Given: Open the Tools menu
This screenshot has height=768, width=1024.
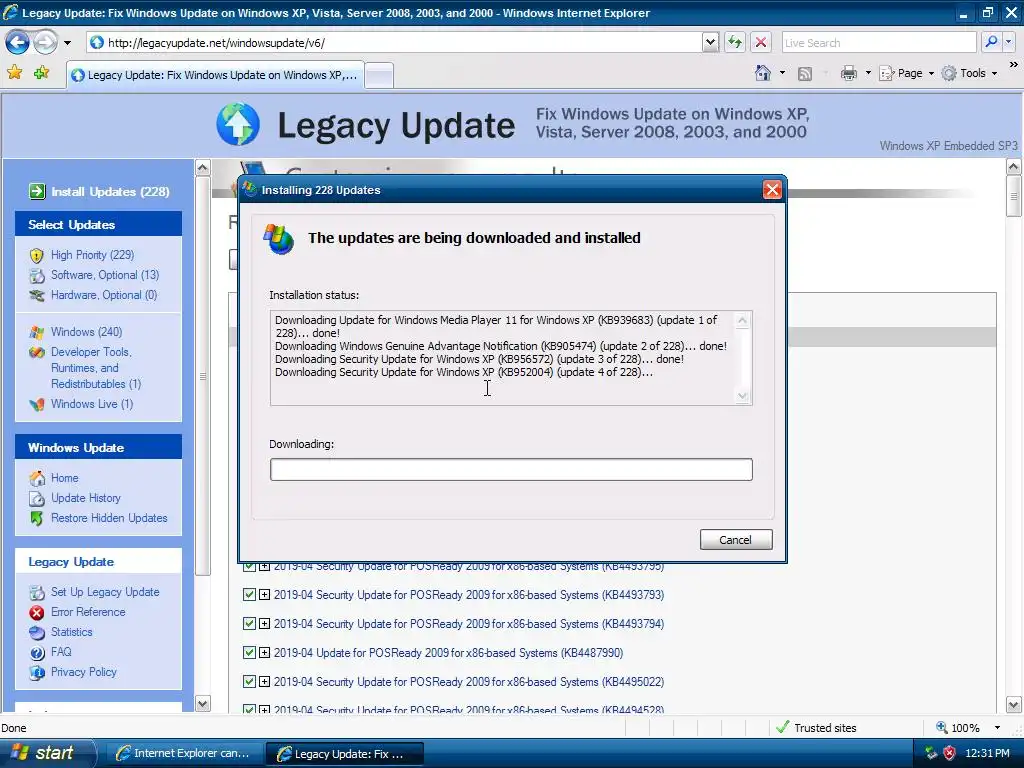Looking at the screenshot, I should (x=969, y=73).
